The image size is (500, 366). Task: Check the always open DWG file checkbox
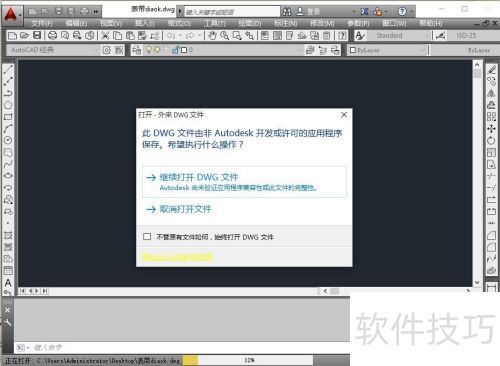147,237
